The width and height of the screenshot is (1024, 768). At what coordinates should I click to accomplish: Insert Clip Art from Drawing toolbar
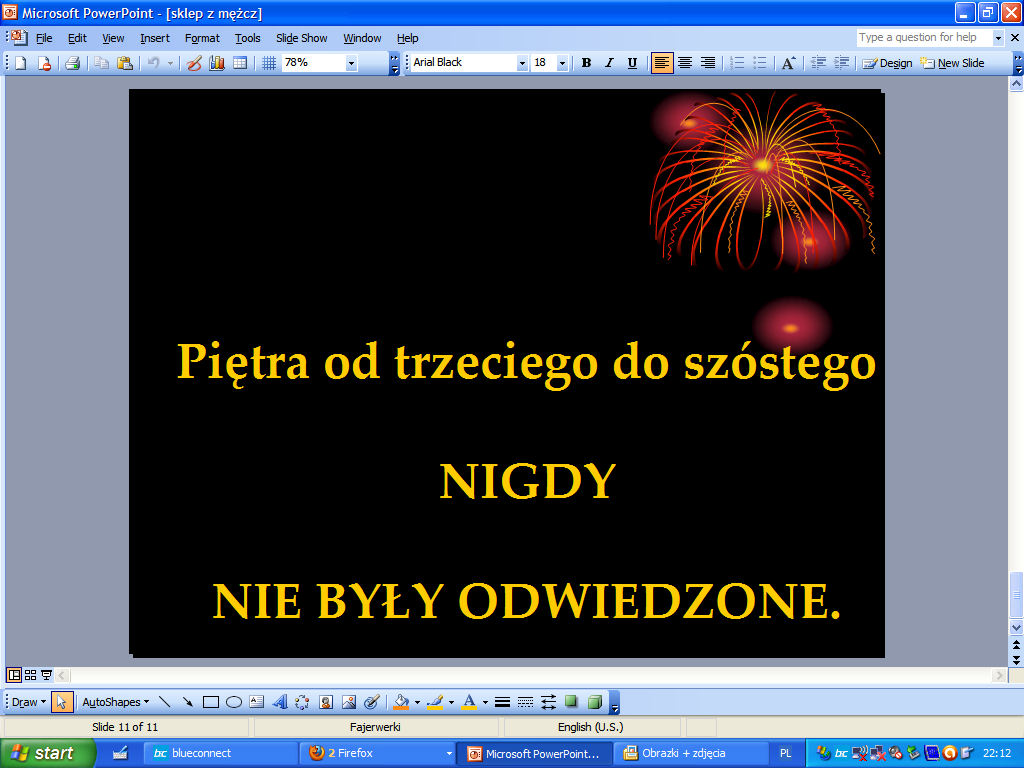[x=325, y=702]
